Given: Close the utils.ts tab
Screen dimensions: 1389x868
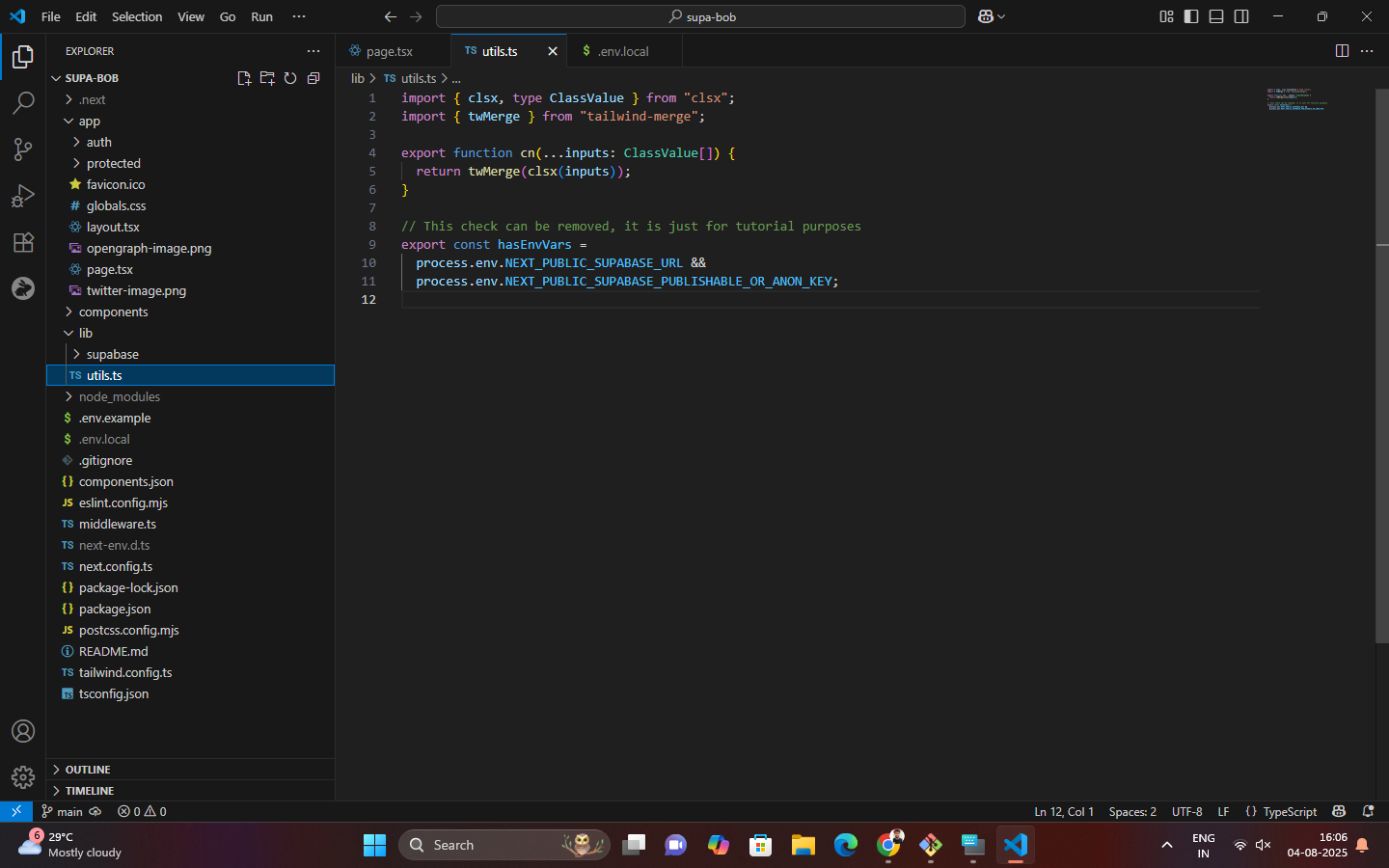Looking at the screenshot, I should pyautogui.click(x=553, y=51).
